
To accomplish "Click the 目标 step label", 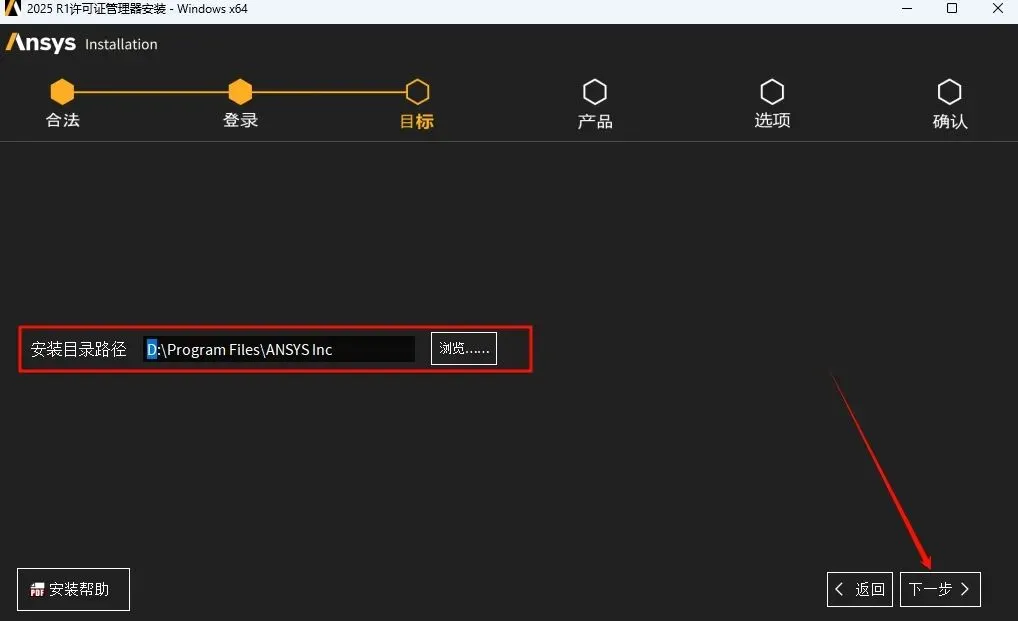I will point(417,121).
